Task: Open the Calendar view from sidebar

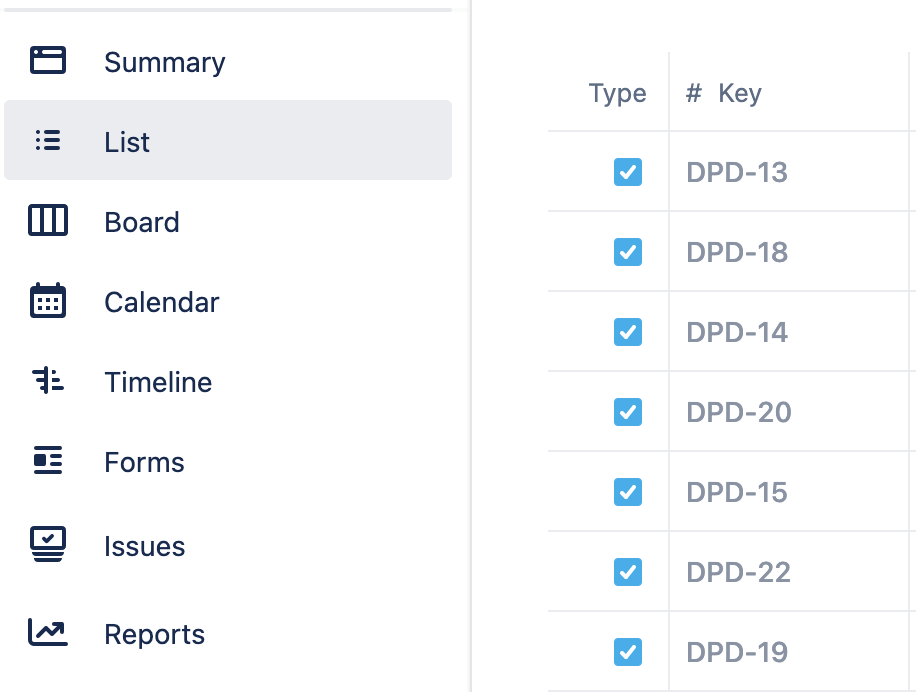Action: coord(161,301)
